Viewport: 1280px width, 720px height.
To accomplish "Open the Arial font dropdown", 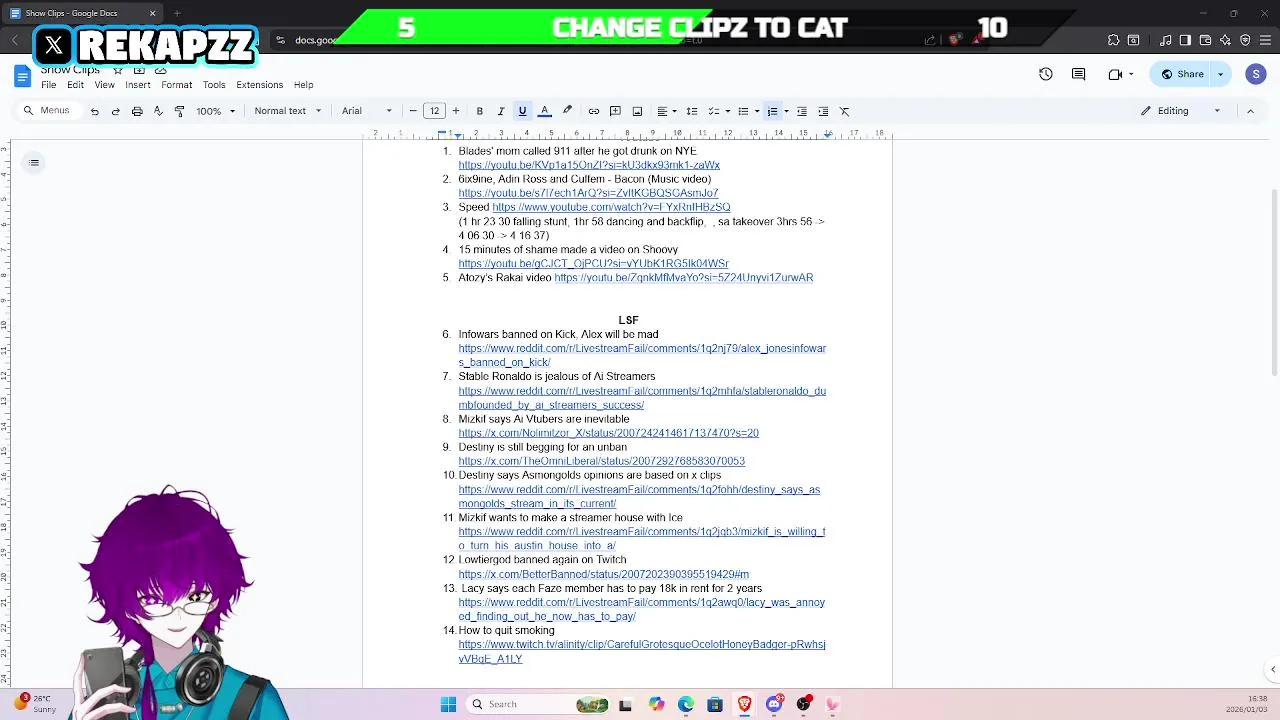I will coord(366,111).
